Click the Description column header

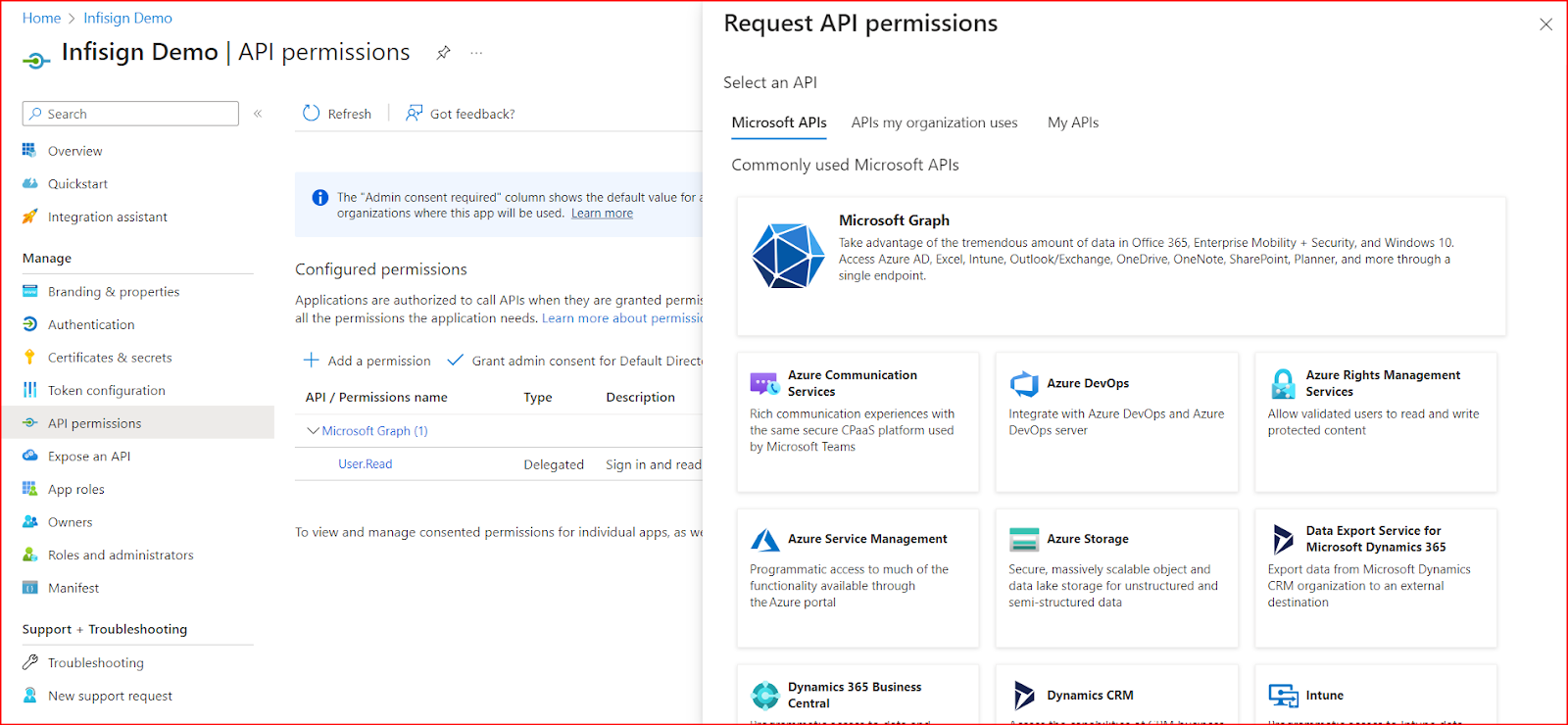point(640,397)
